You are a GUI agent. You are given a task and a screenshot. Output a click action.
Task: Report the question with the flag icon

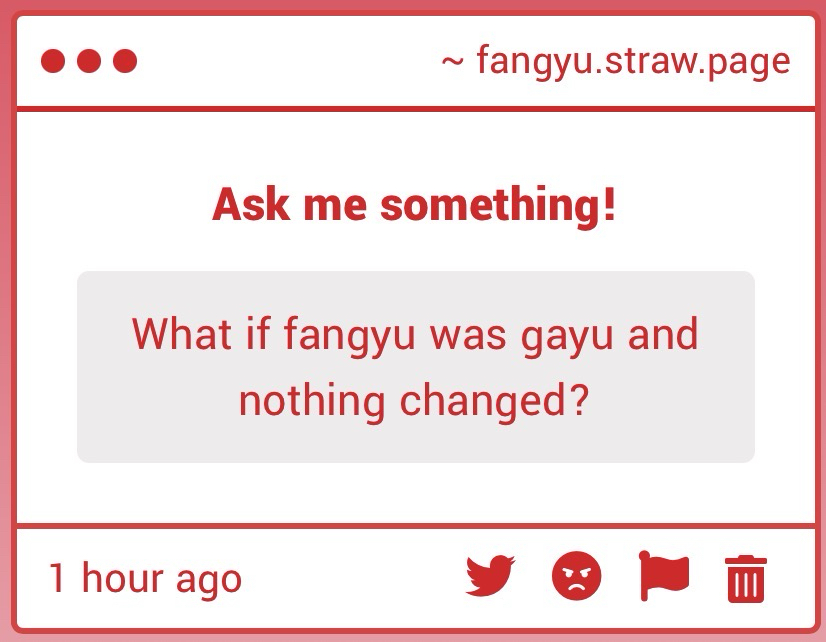click(663, 577)
